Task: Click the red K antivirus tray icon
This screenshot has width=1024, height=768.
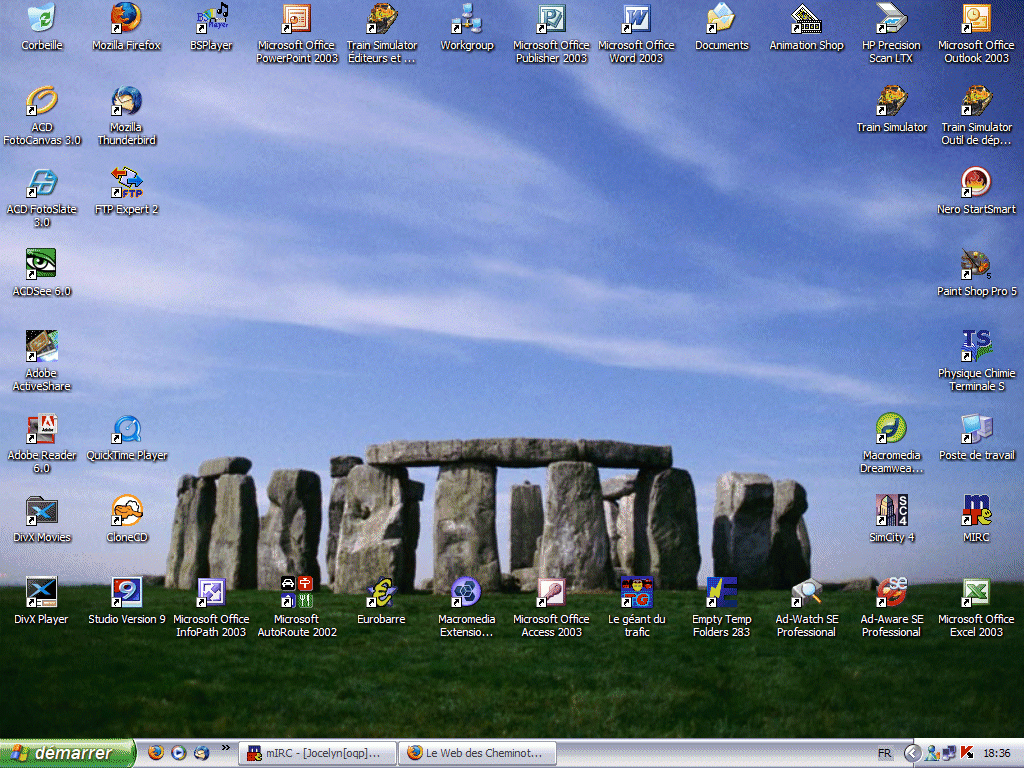Action: point(967,754)
